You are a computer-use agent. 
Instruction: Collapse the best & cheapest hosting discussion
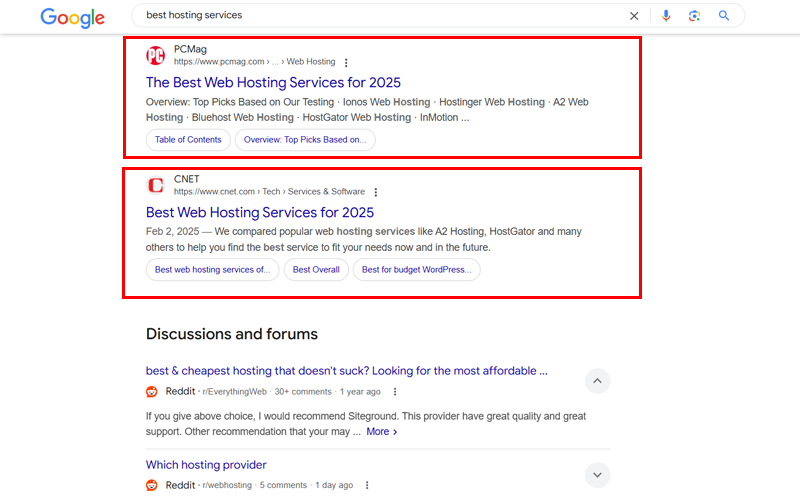(x=597, y=381)
